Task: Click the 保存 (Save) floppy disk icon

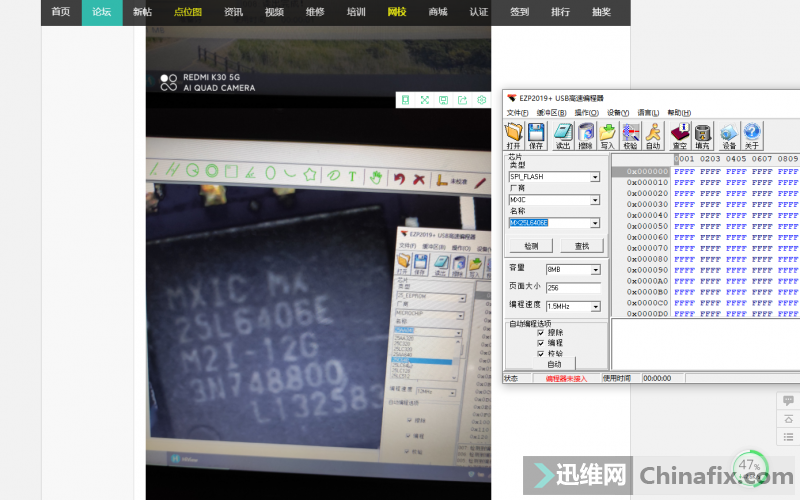Action: [x=536, y=134]
